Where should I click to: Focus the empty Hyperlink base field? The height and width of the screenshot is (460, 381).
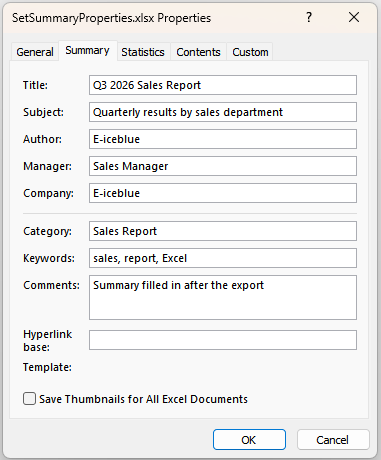(223, 340)
